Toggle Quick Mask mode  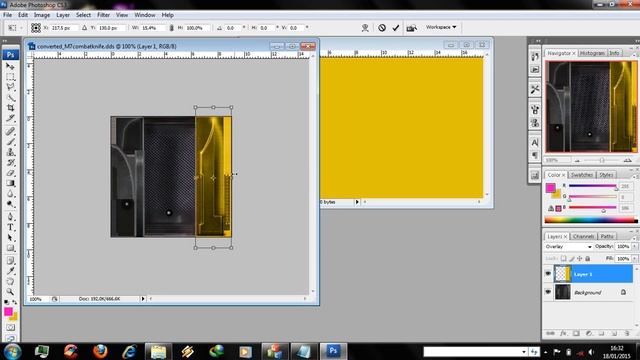click(x=11, y=327)
